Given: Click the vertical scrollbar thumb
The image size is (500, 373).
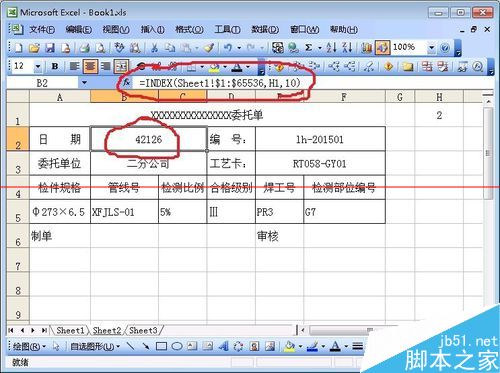Looking at the screenshot, I should (488, 153).
